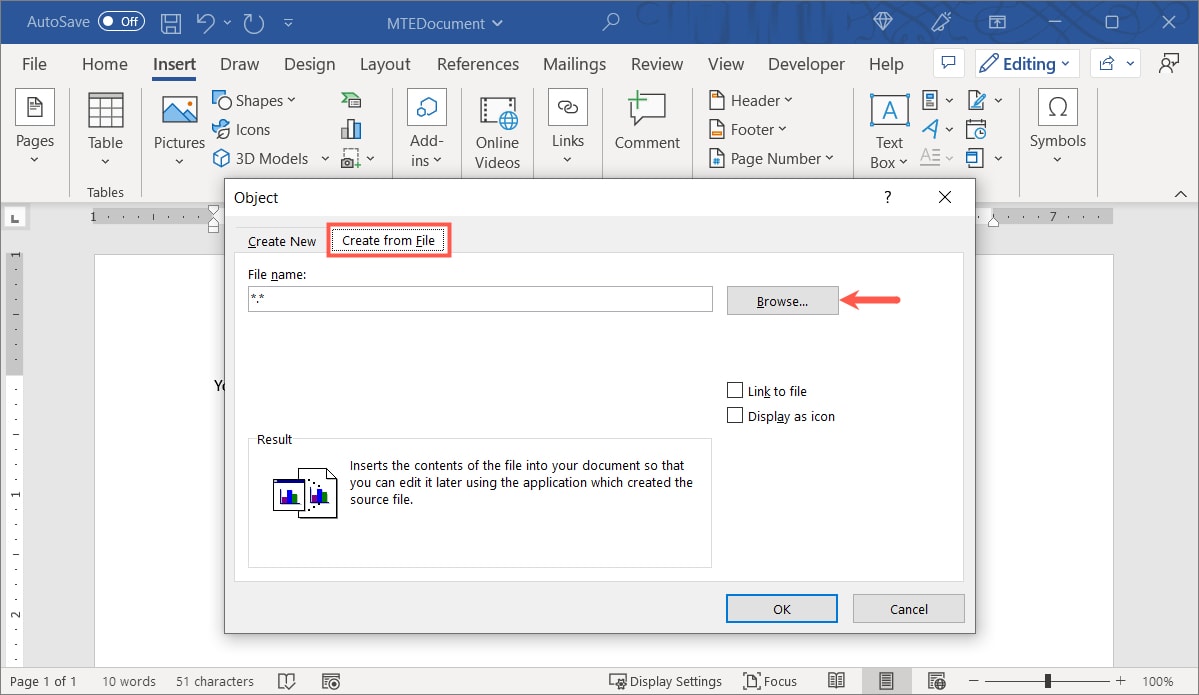Toggle AutoSave on

(120, 21)
